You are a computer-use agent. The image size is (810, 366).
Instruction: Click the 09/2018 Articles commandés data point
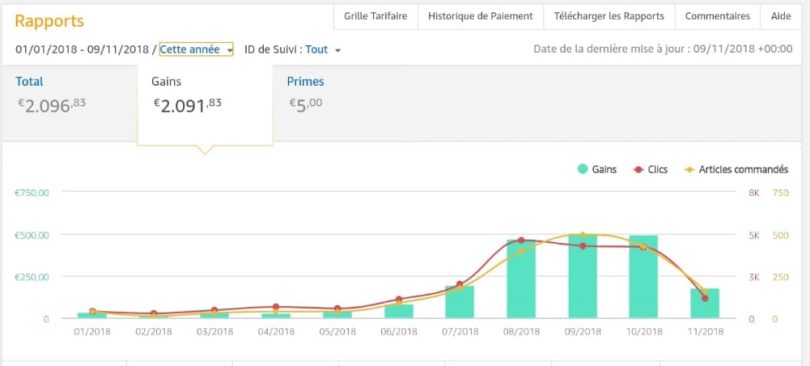(x=583, y=235)
